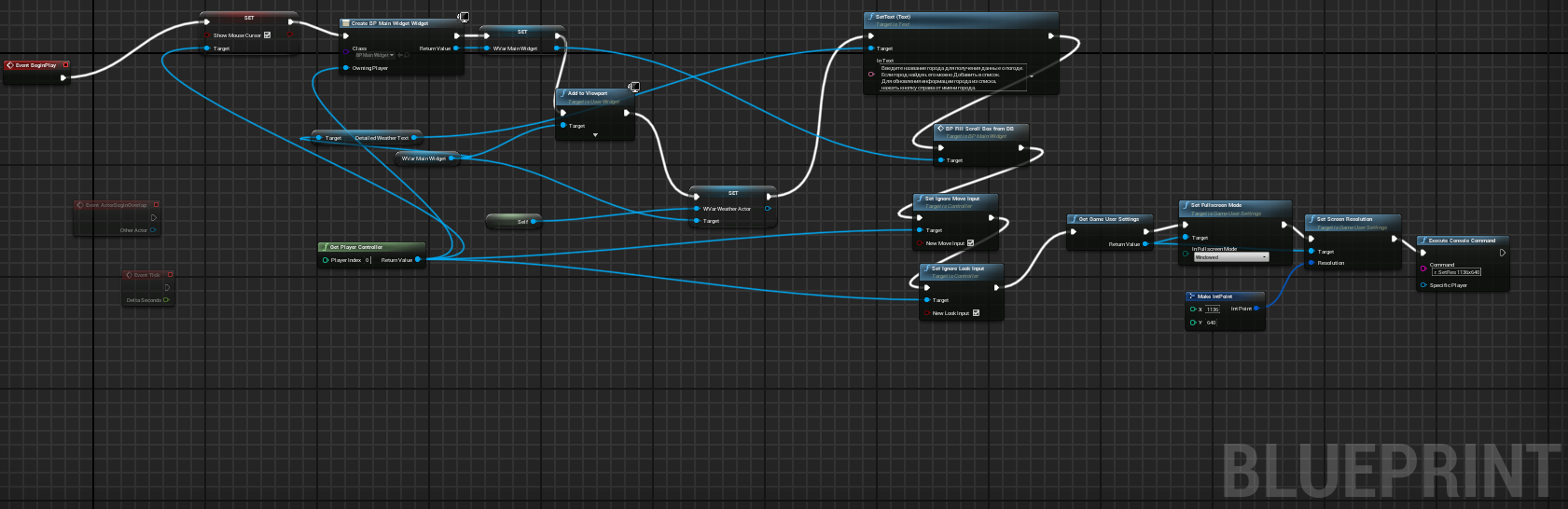Click the In Fullscreen Mode input pin
The image size is (1568, 509).
[x=1186, y=253]
